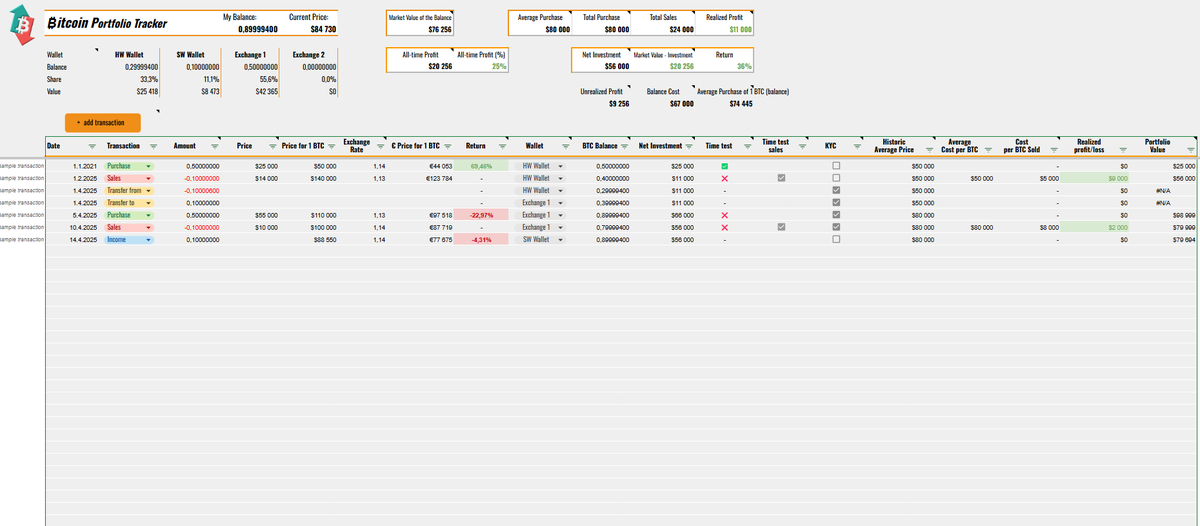The height and width of the screenshot is (526, 1200).
Task: Open the Sales transaction dropdown for 1.2.2025
Action: [x=148, y=178]
